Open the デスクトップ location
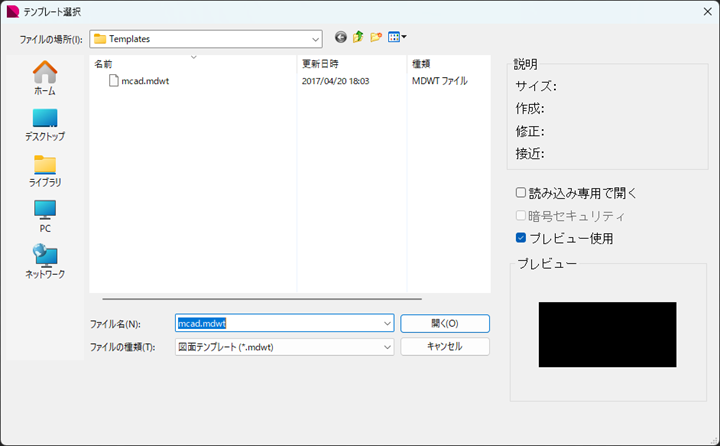The image size is (720, 446). tap(45, 125)
